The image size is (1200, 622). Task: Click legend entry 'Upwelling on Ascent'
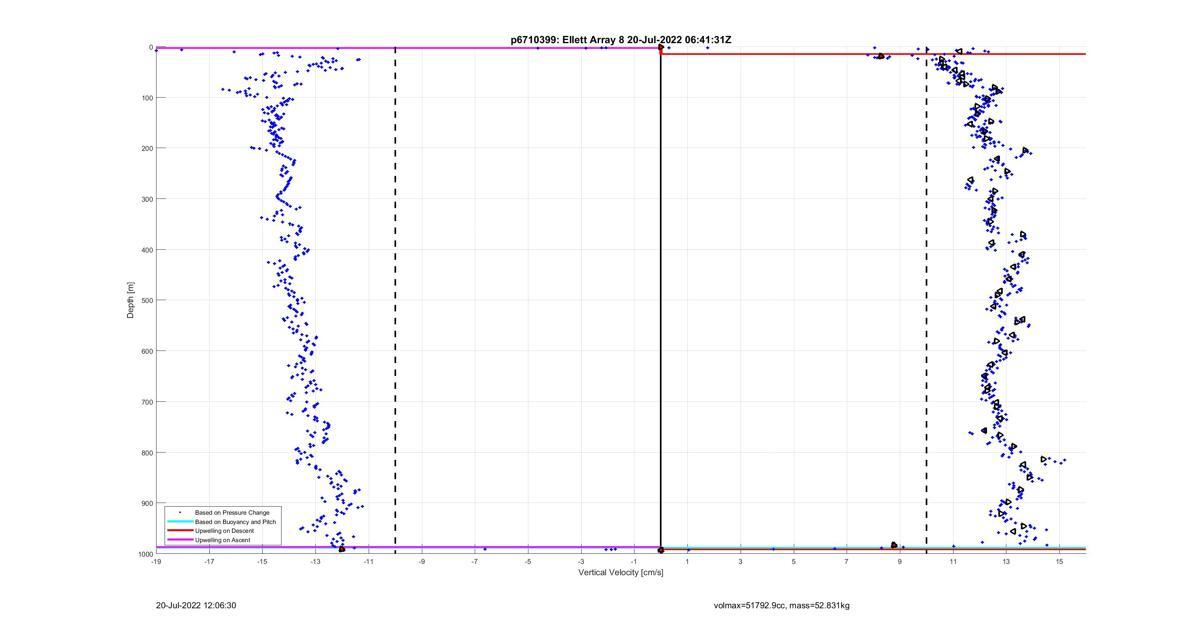click(x=223, y=540)
